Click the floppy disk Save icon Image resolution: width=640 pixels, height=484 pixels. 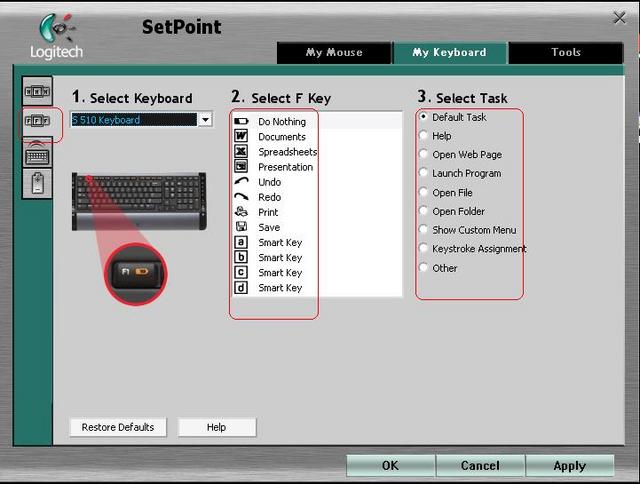tap(241, 227)
